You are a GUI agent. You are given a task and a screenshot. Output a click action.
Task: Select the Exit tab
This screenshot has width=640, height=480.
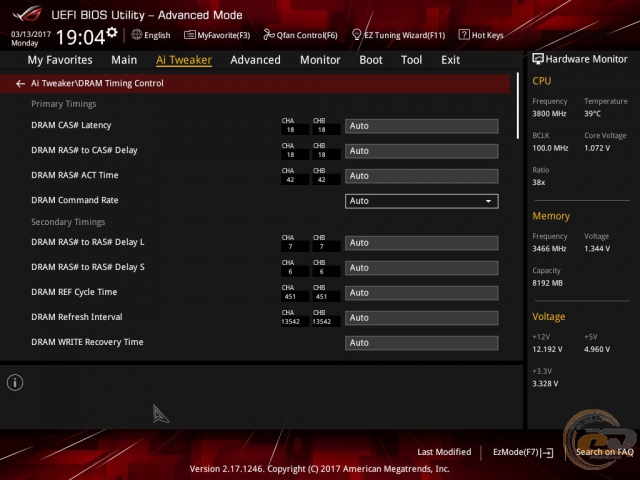tap(450, 60)
